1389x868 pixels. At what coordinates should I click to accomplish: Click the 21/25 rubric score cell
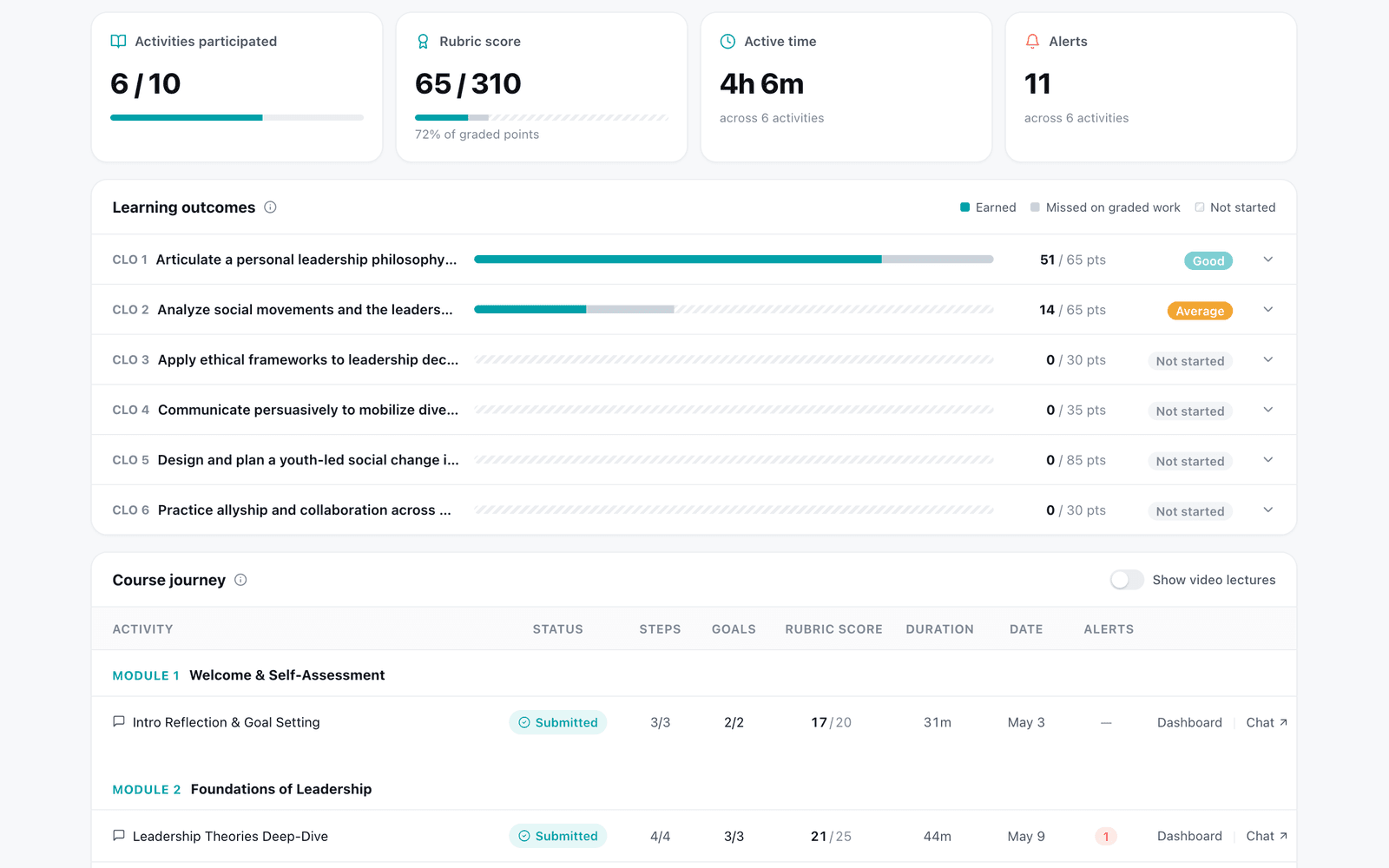832,836
